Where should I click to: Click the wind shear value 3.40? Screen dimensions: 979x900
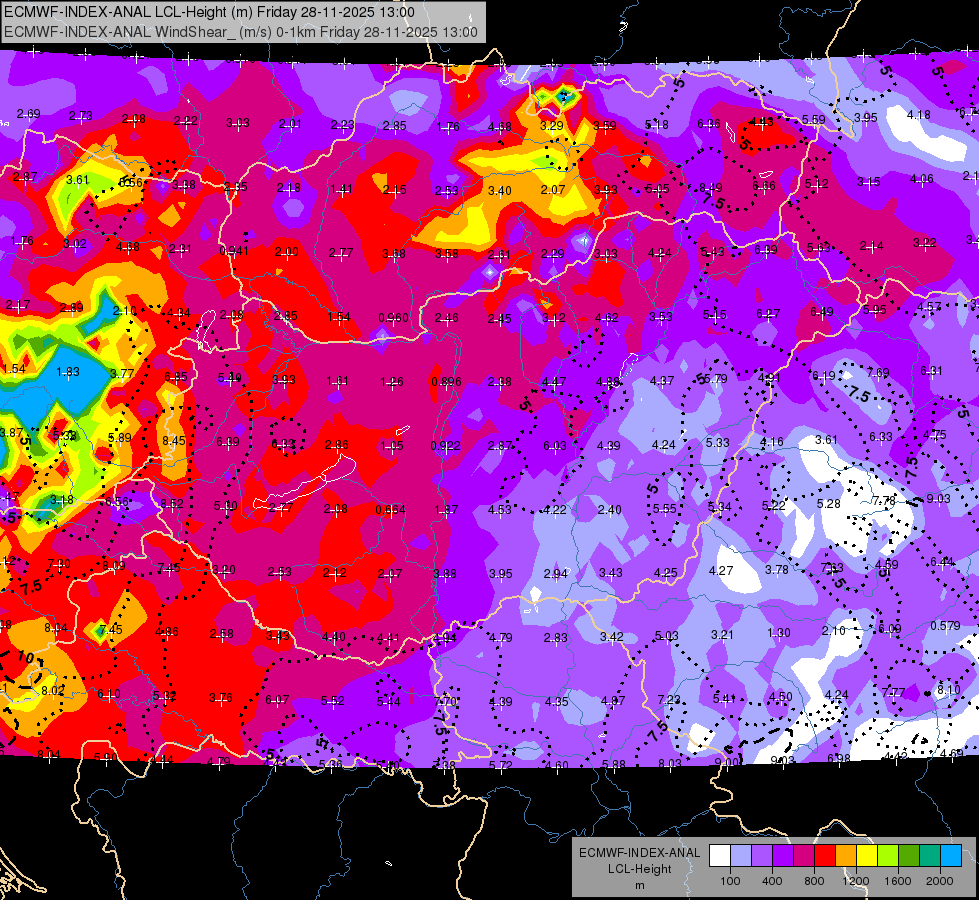coord(499,190)
